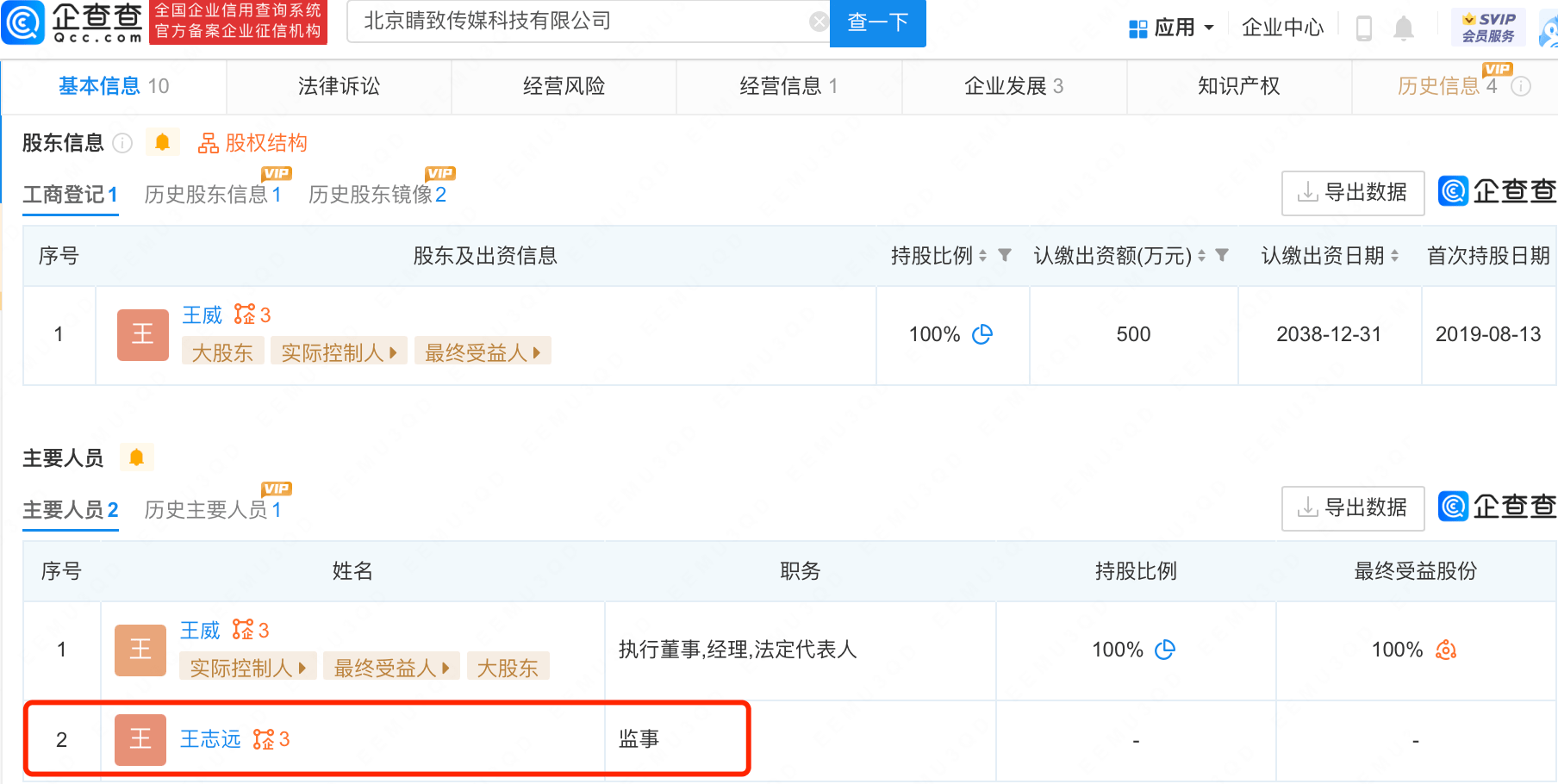Click 王威 avatar in shareholder table
The height and width of the screenshot is (784, 1558).
pos(143,334)
